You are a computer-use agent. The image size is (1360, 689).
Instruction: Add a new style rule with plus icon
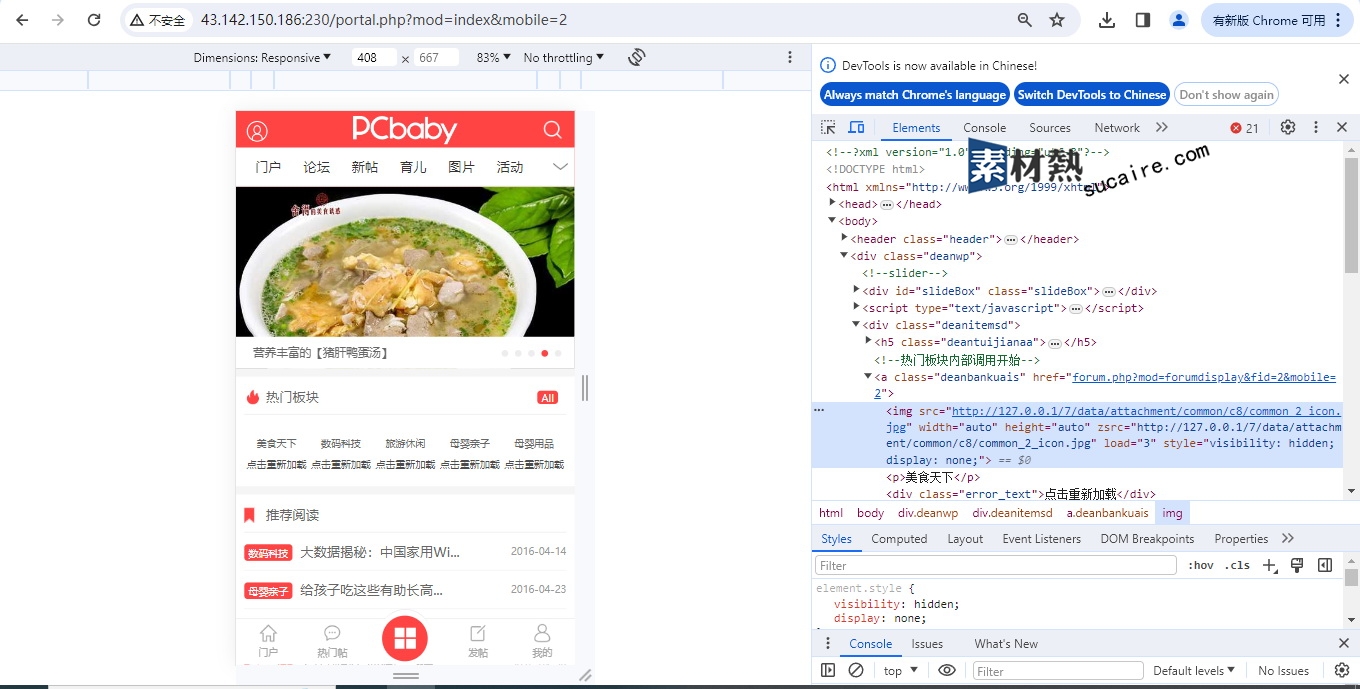tap(1270, 565)
